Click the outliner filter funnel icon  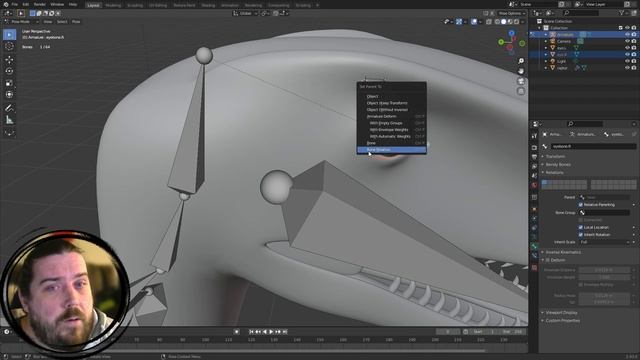tap(621, 13)
